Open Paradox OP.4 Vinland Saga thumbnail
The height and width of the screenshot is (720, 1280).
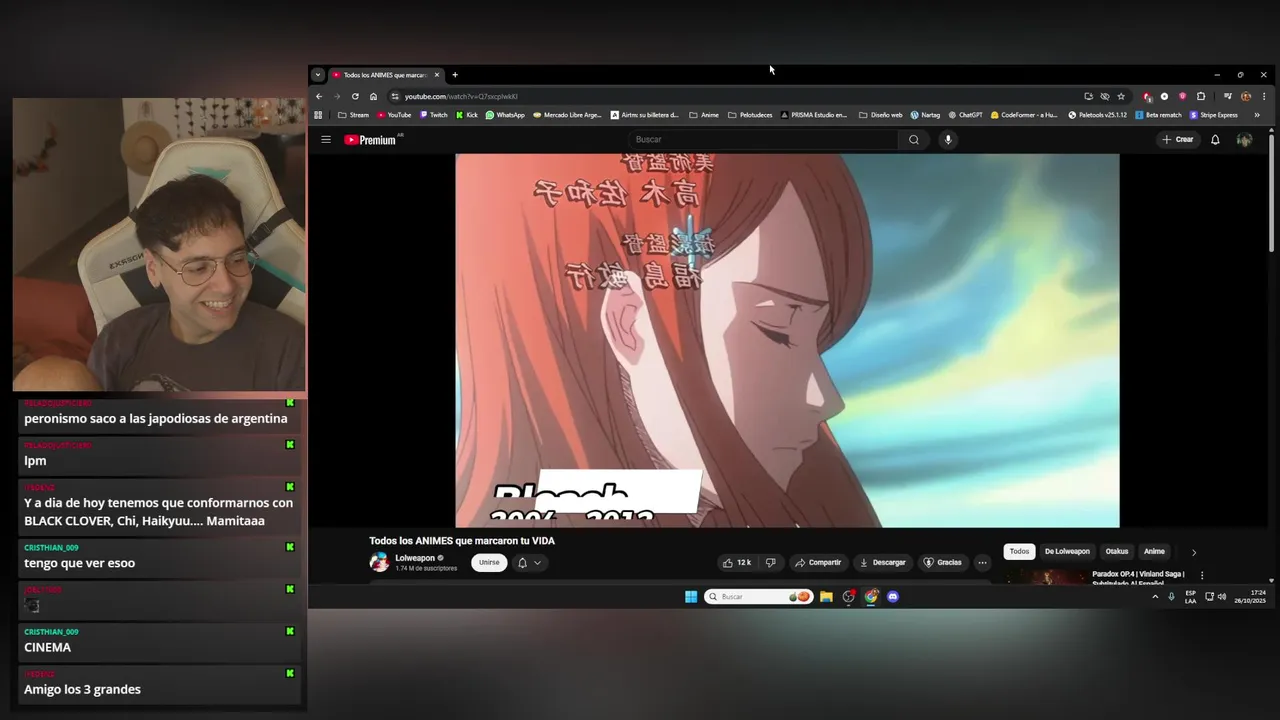click(x=1045, y=576)
